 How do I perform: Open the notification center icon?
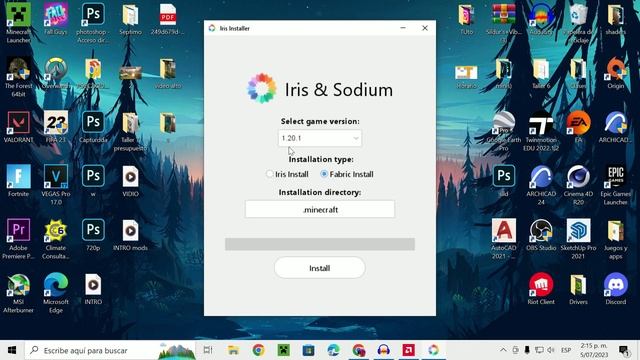click(x=623, y=350)
